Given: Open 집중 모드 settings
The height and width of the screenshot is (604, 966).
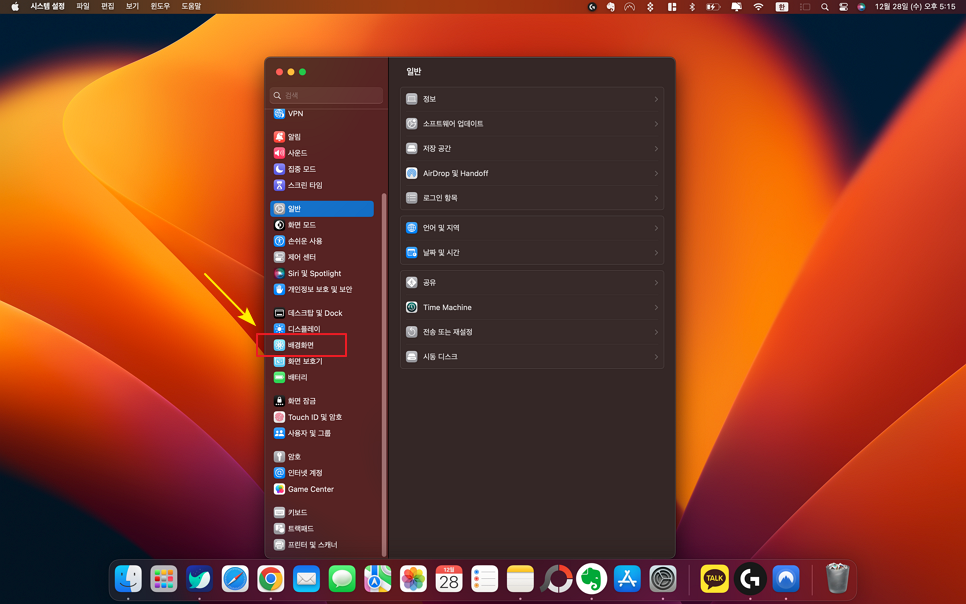Looking at the screenshot, I should pyautogui.click(x=322, y=169).
